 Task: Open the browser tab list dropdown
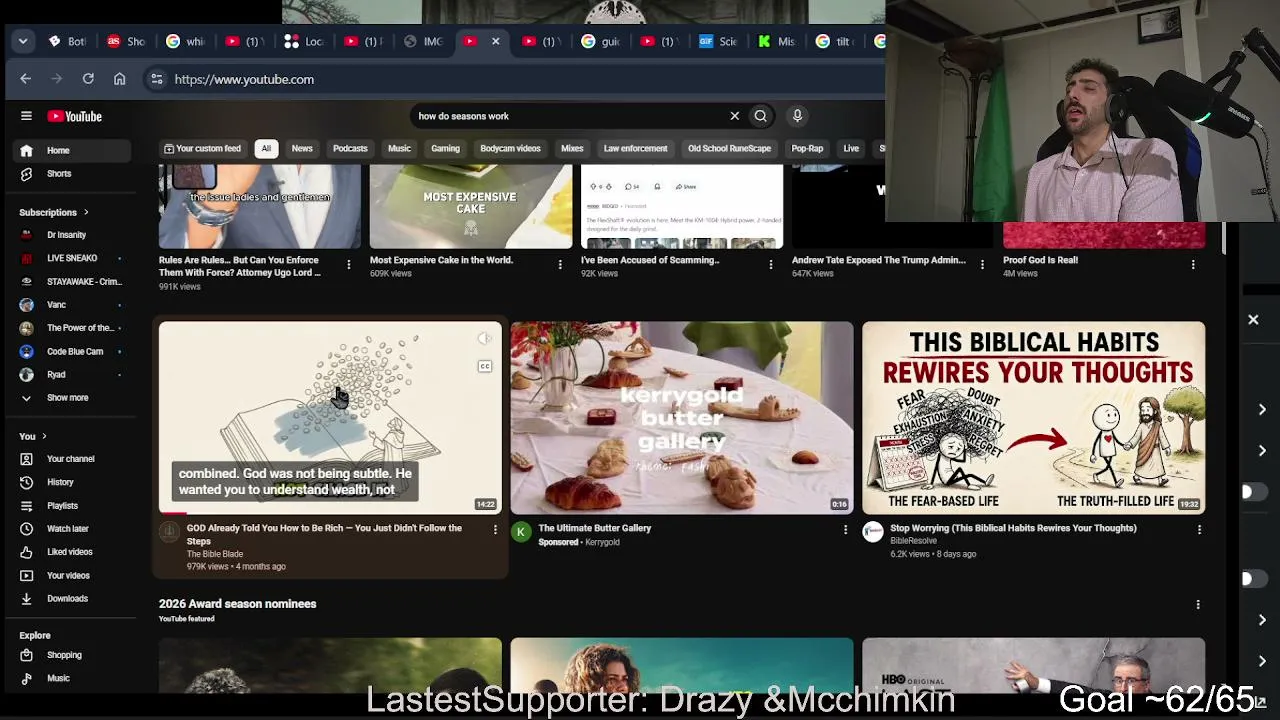click(23, 41)
